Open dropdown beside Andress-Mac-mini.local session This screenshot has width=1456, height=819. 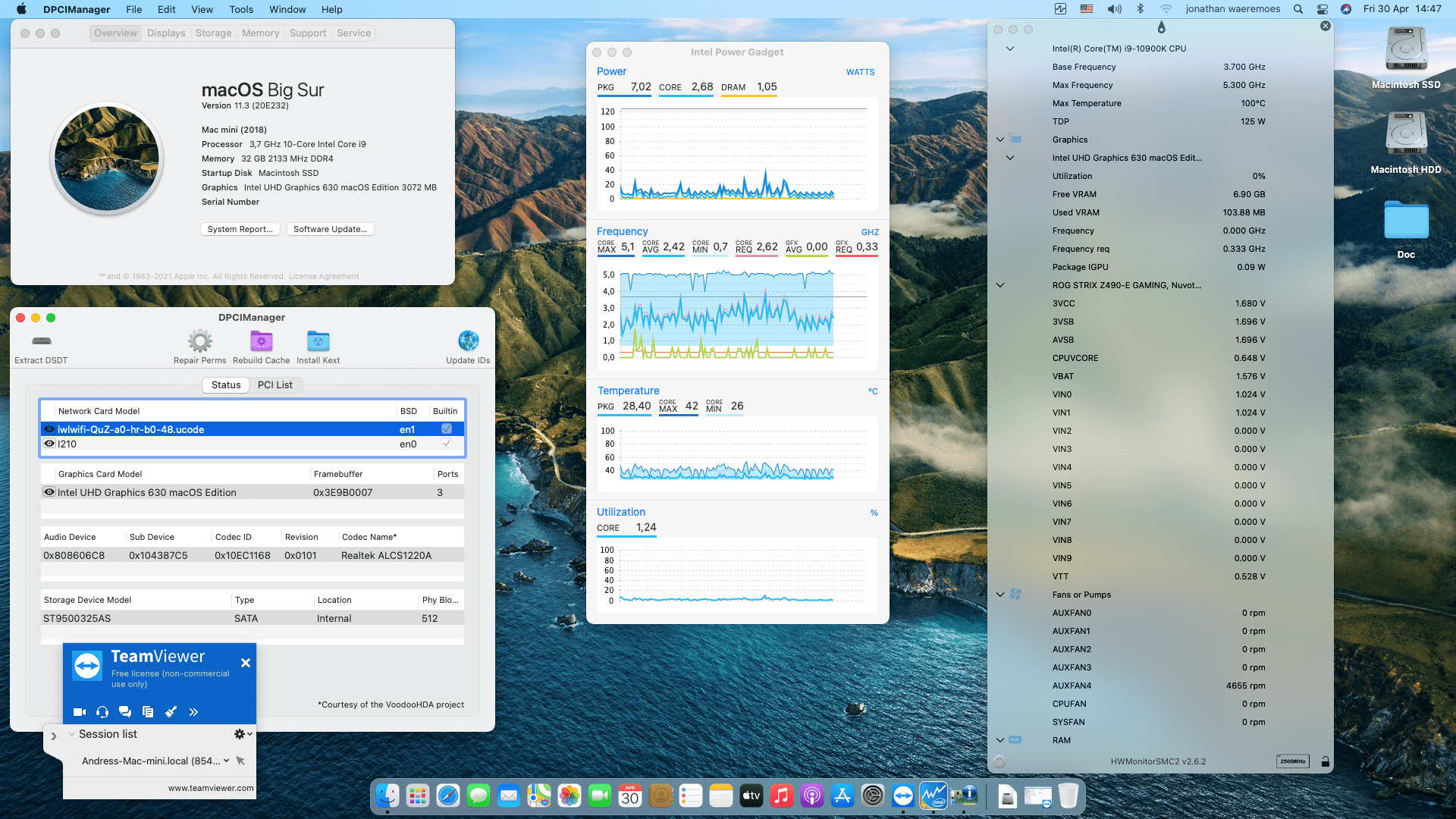(x=226, y=761)
